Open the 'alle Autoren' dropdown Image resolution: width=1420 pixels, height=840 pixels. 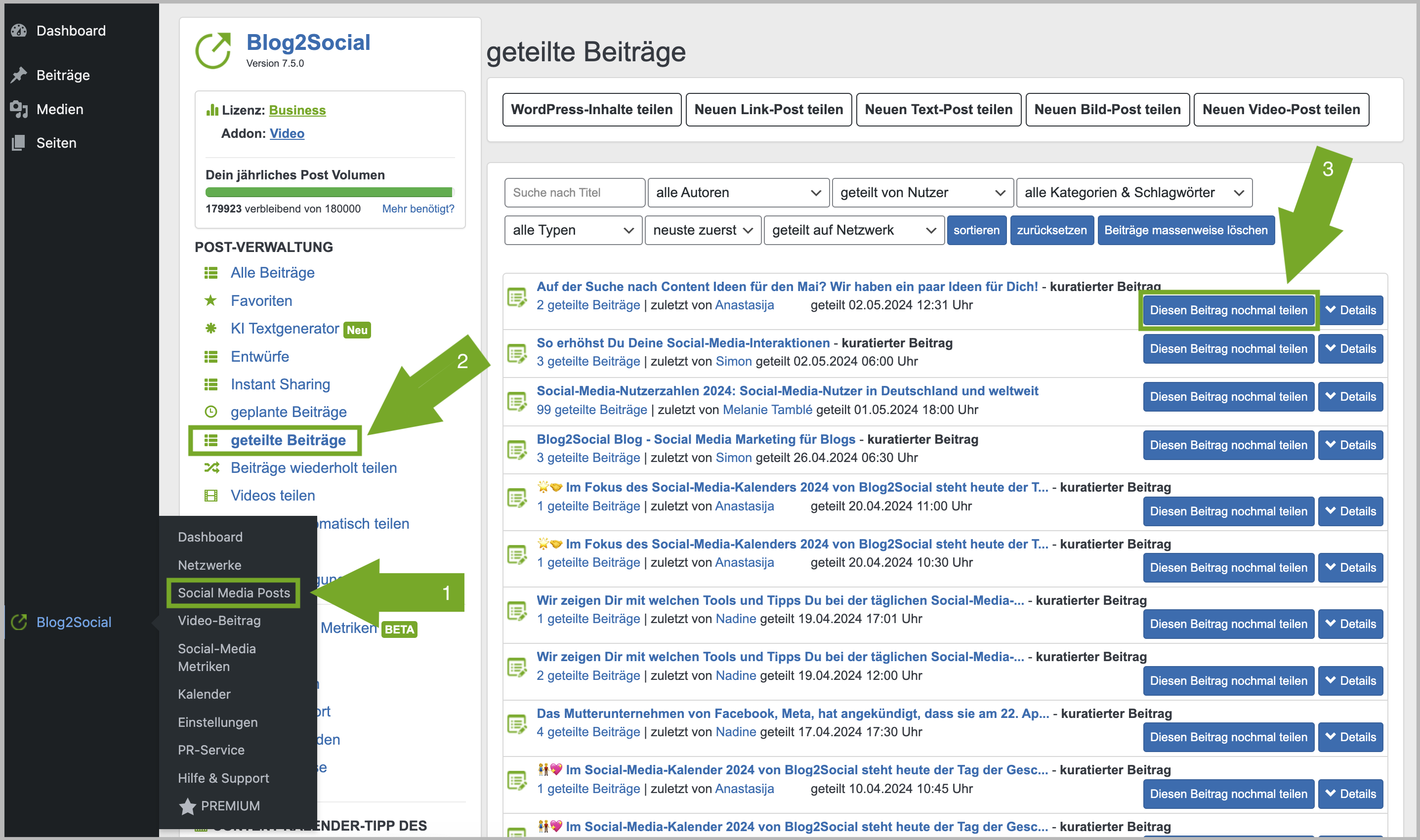point(738,192)
